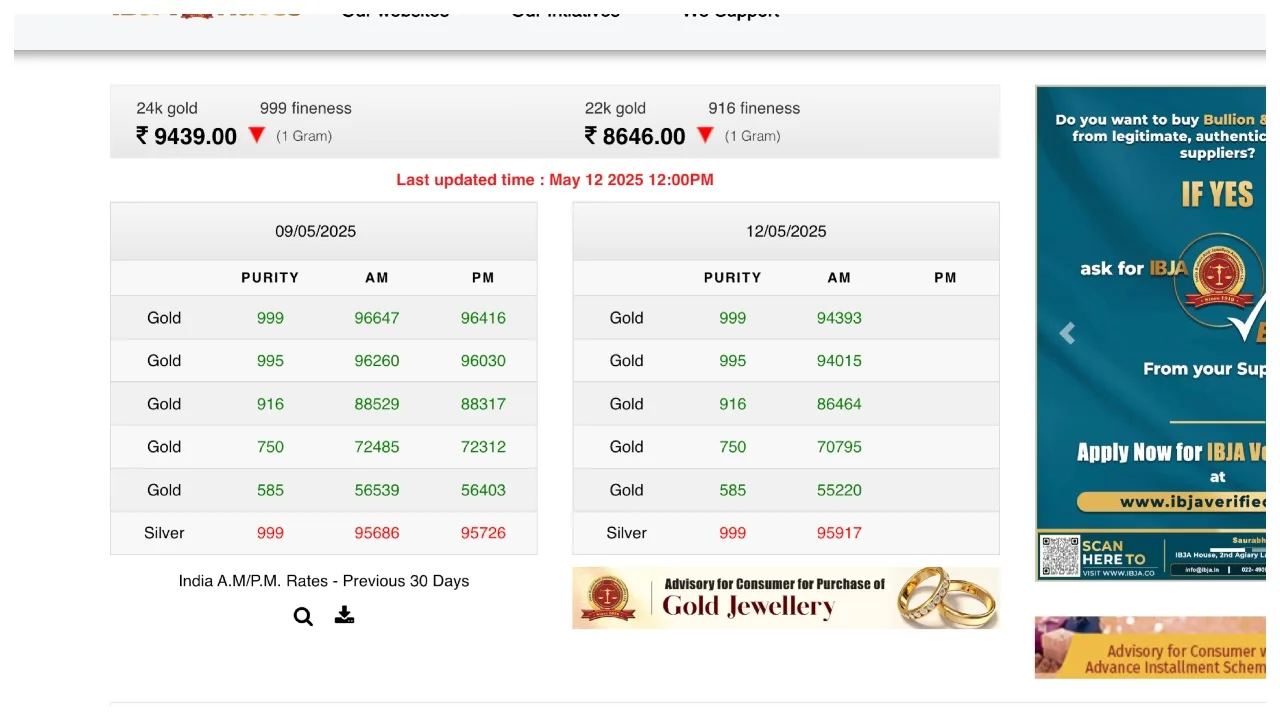Open India A.M/P.M. Rates Previous 30 Days

point(323,581)
